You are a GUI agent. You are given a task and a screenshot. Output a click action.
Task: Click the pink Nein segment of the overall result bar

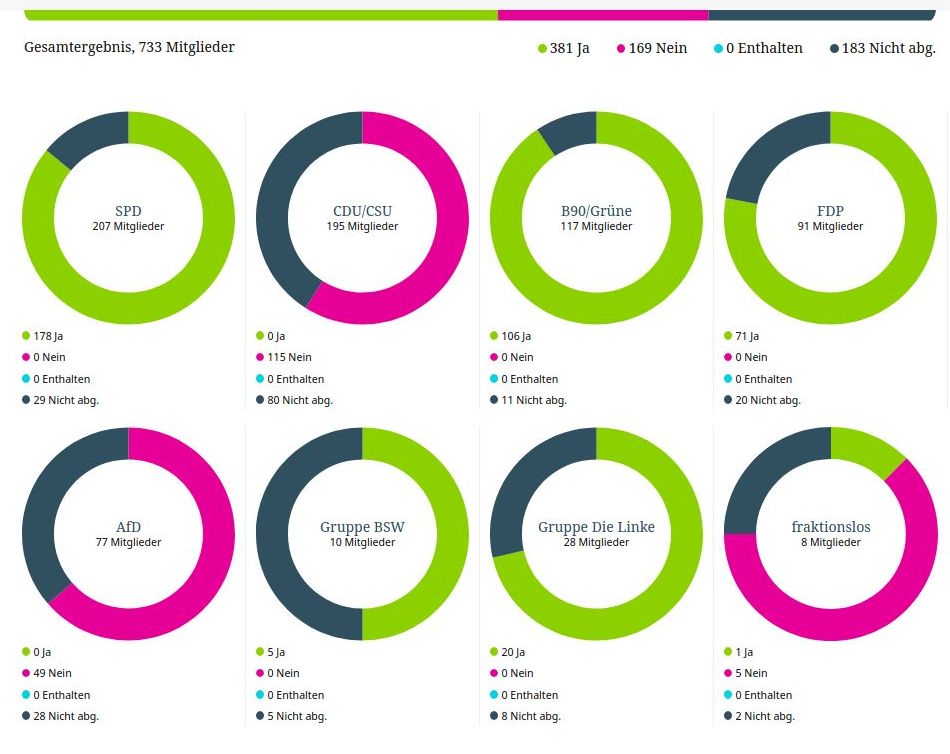tap(603, 15)
